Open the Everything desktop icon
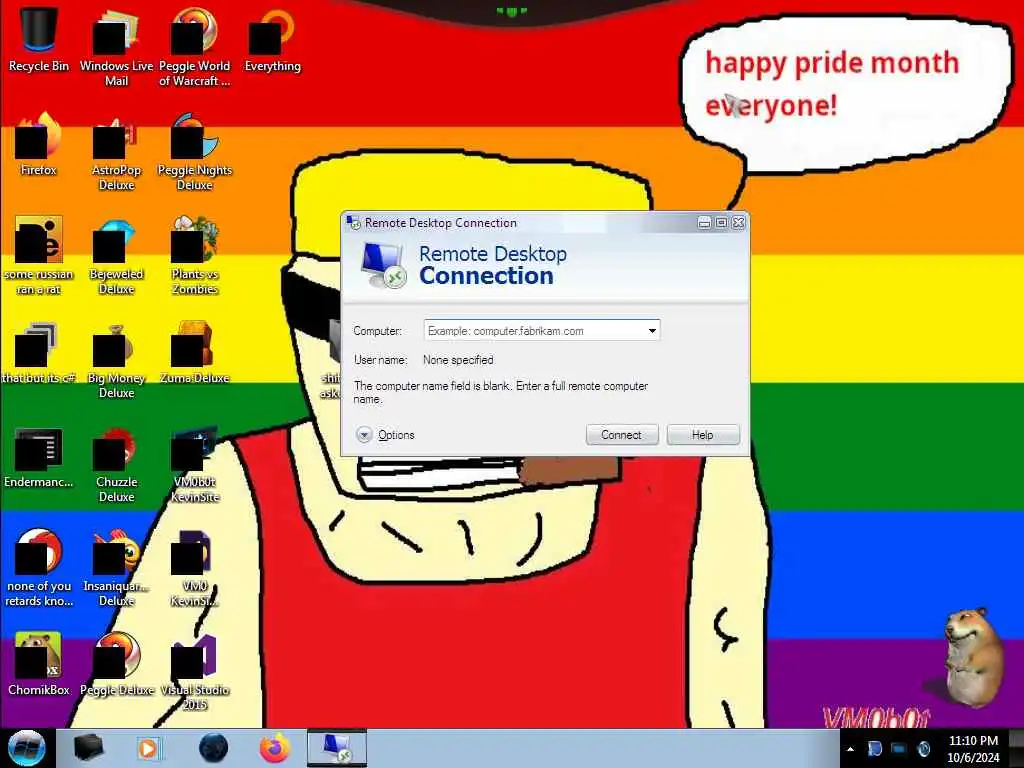The width and height of the screenshot is (1024, 768). pos(272,39)
